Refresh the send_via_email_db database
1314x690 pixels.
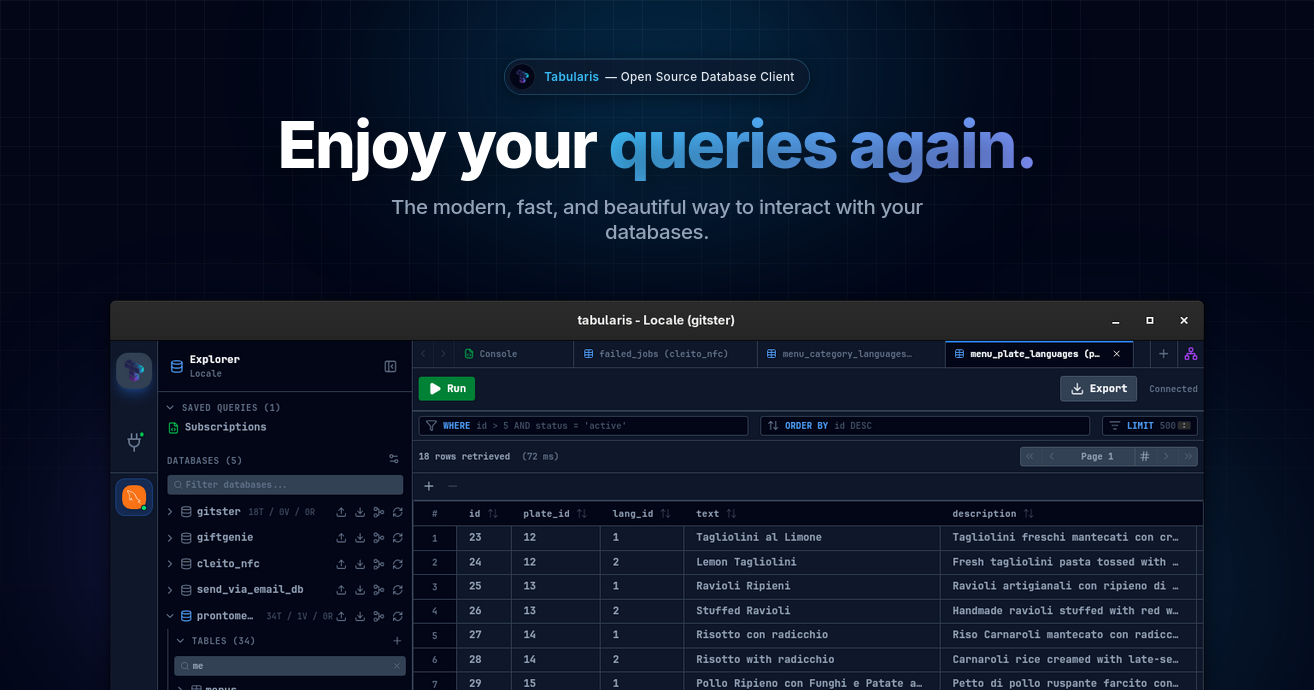click(x=398, y=590)
